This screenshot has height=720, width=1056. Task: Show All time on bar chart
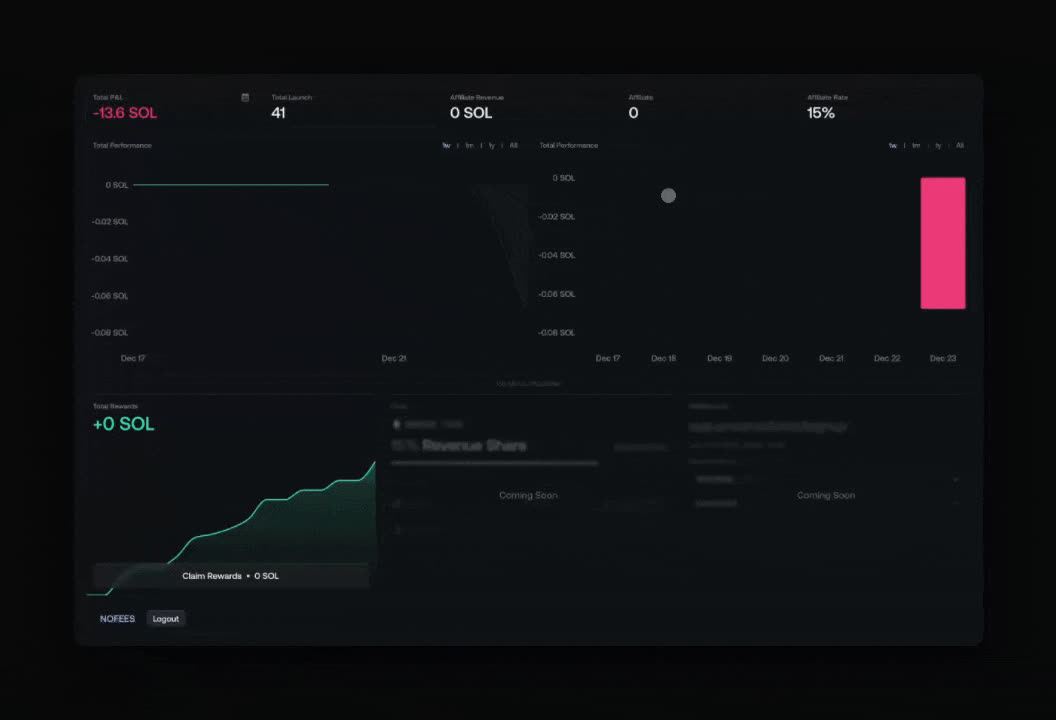click(x=960, y=145)
